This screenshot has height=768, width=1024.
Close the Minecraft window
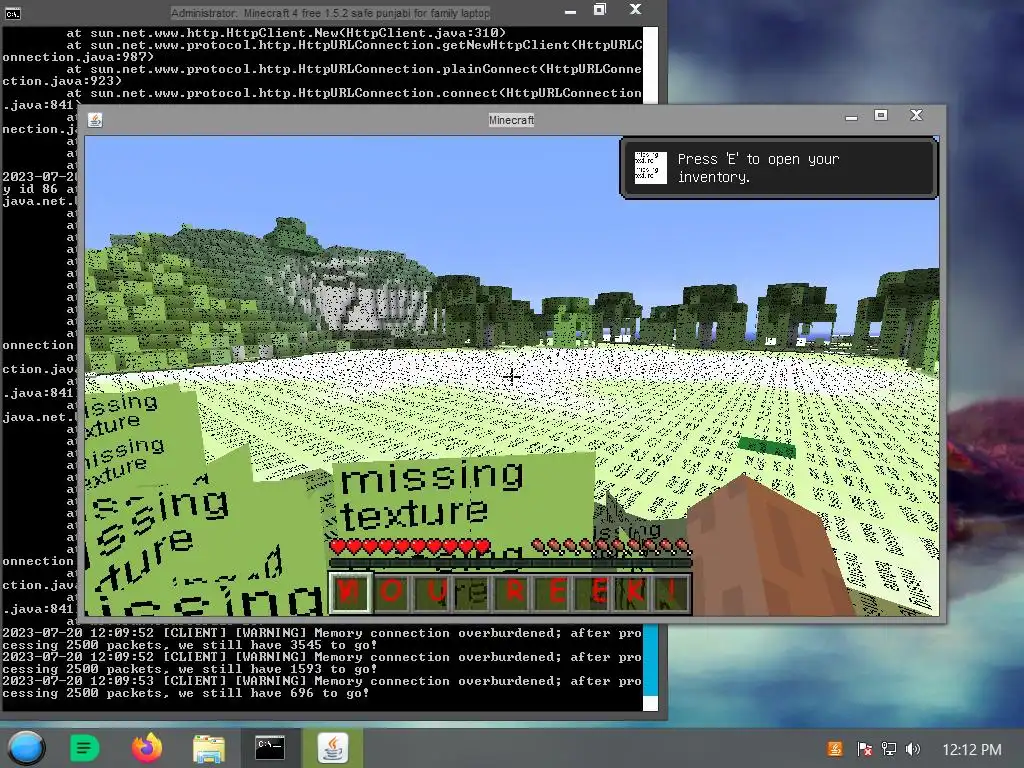coord(916,116)
